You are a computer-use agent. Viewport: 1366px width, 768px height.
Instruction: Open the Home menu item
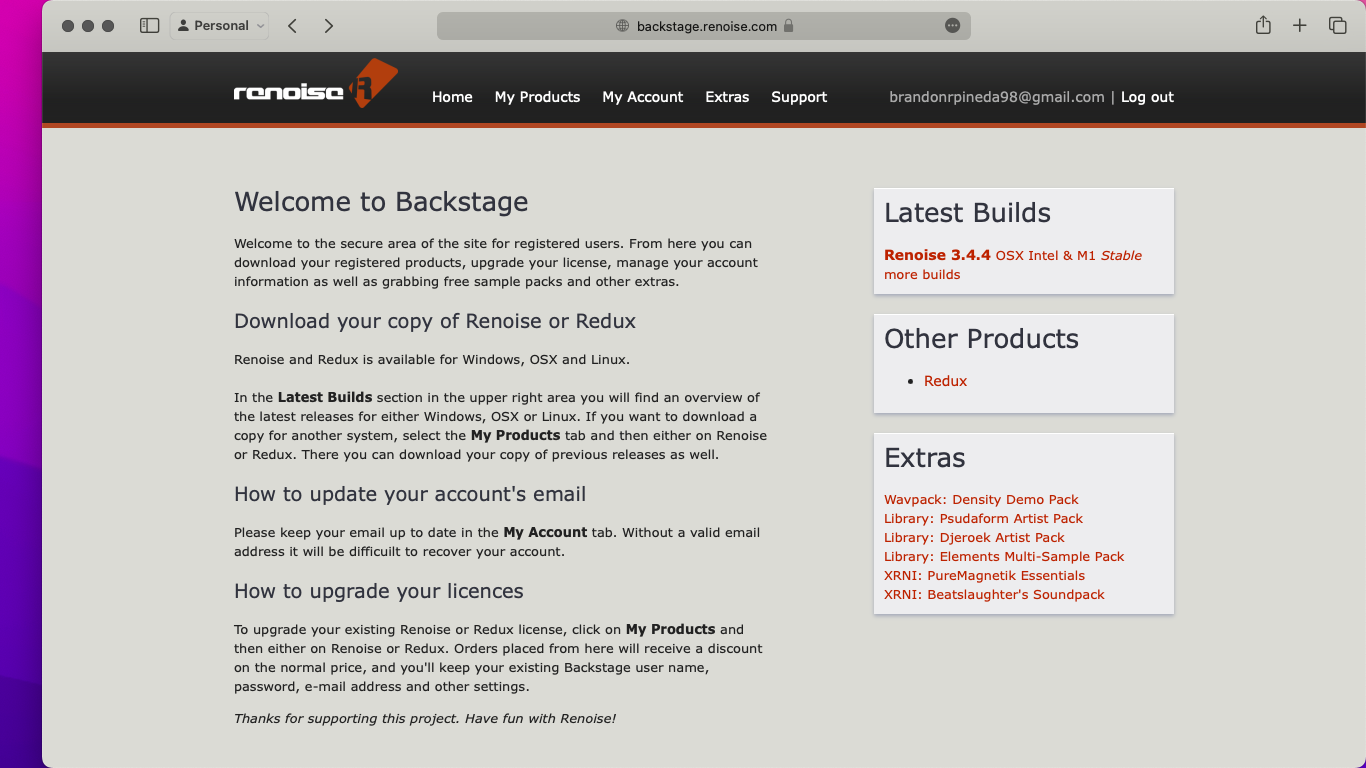452,97
